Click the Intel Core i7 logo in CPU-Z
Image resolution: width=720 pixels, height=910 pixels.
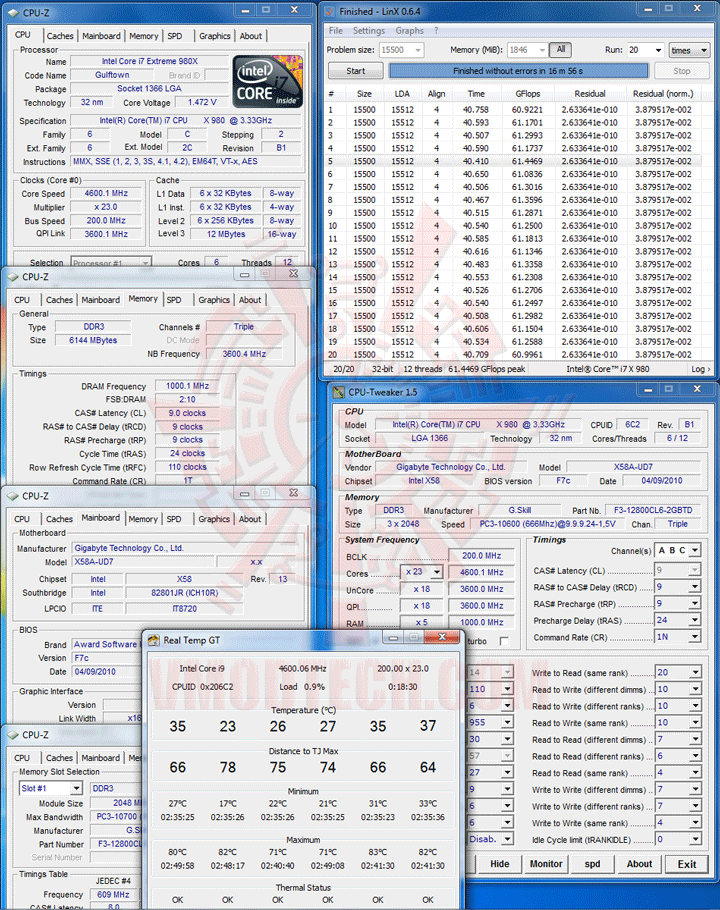267,82
